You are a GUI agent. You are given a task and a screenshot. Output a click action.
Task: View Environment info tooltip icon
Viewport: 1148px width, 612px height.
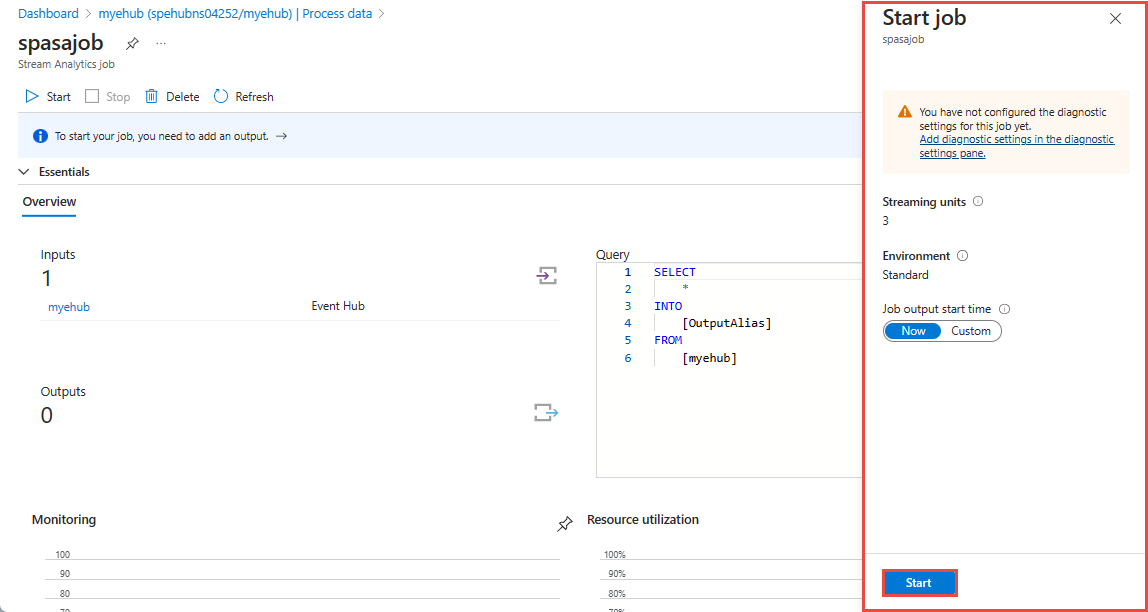pos(961,255)
